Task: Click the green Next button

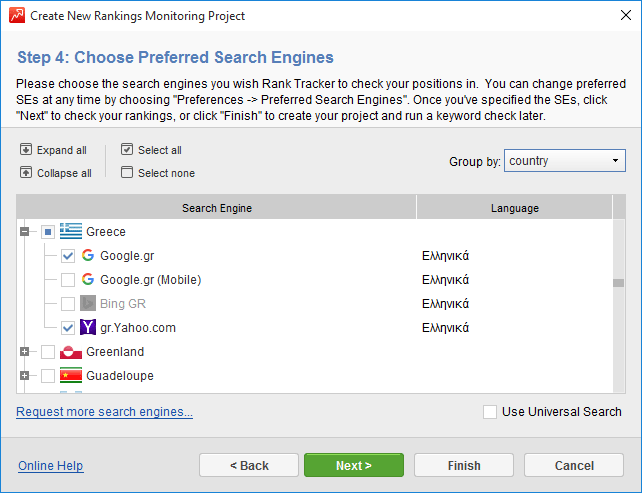Action: click(354, 466)
